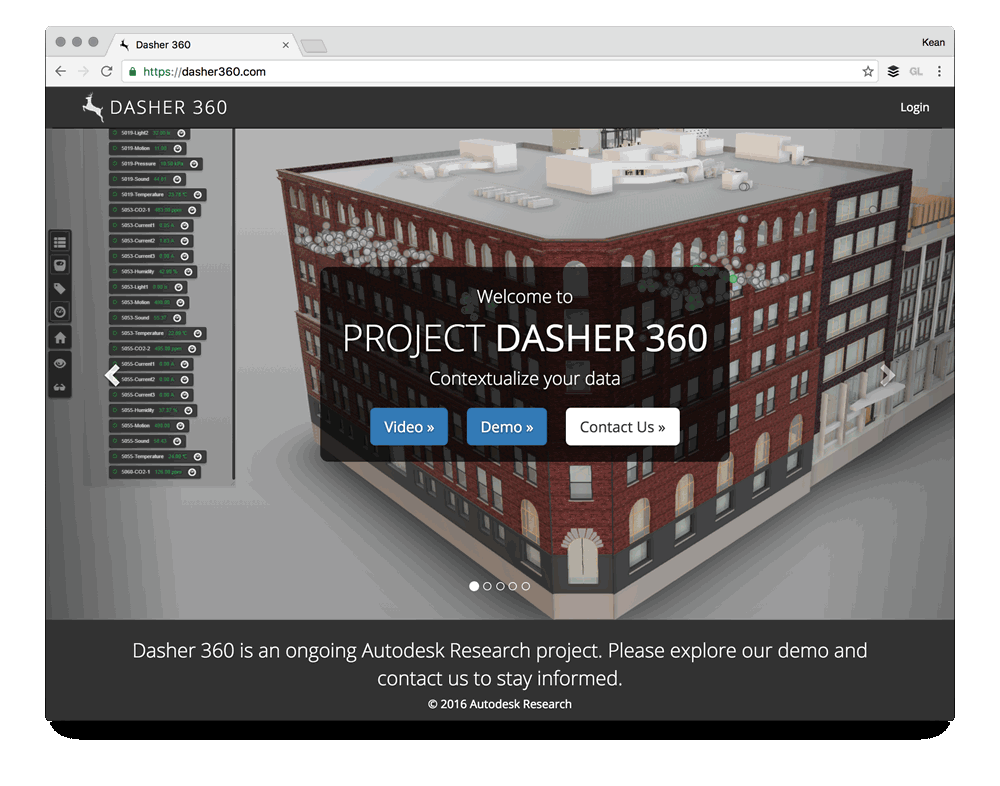Open the Chrome three-dot menu

click(937, 71)
